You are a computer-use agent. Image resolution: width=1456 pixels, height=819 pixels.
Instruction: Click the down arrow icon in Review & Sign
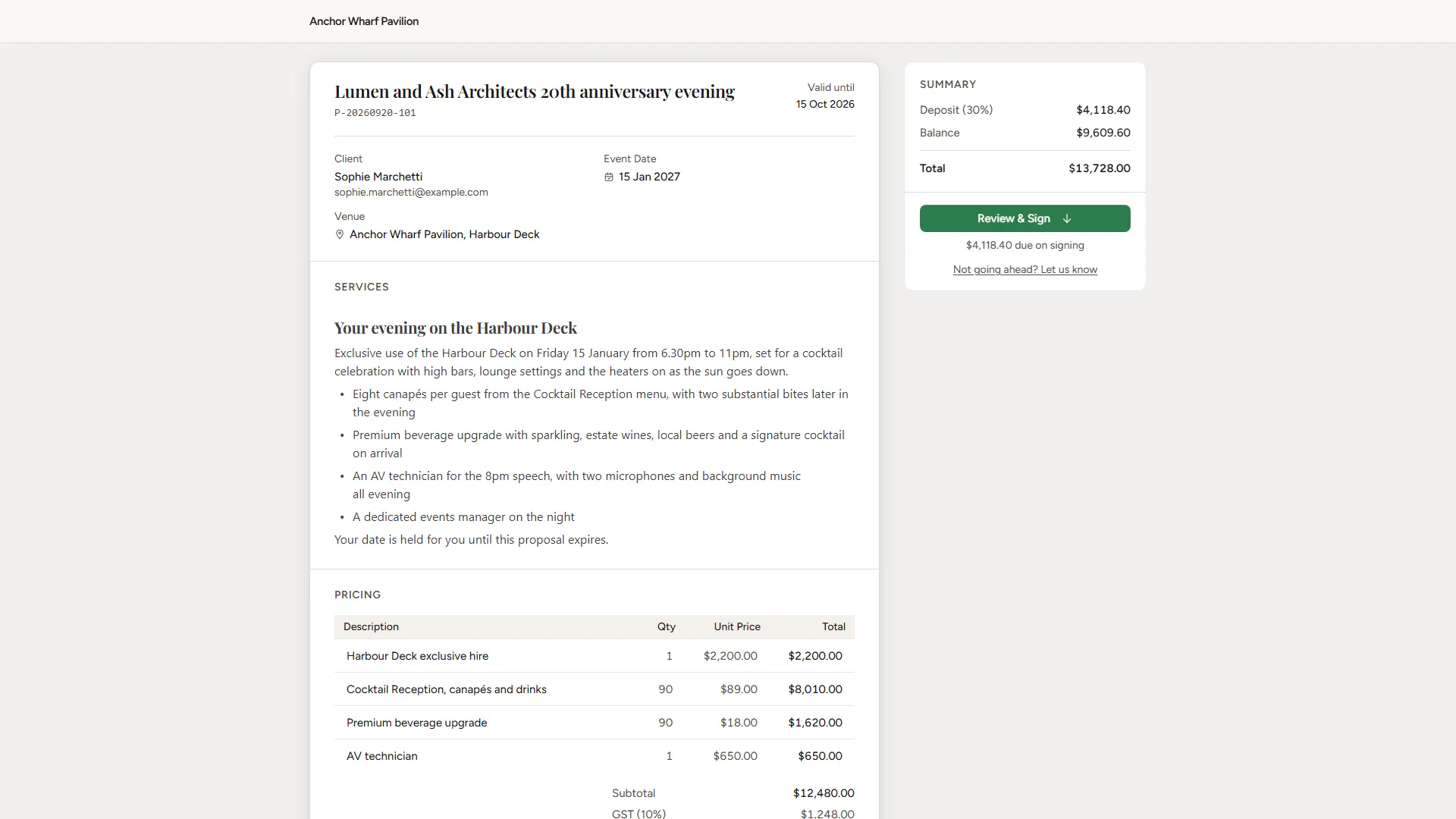point(1067,218)
